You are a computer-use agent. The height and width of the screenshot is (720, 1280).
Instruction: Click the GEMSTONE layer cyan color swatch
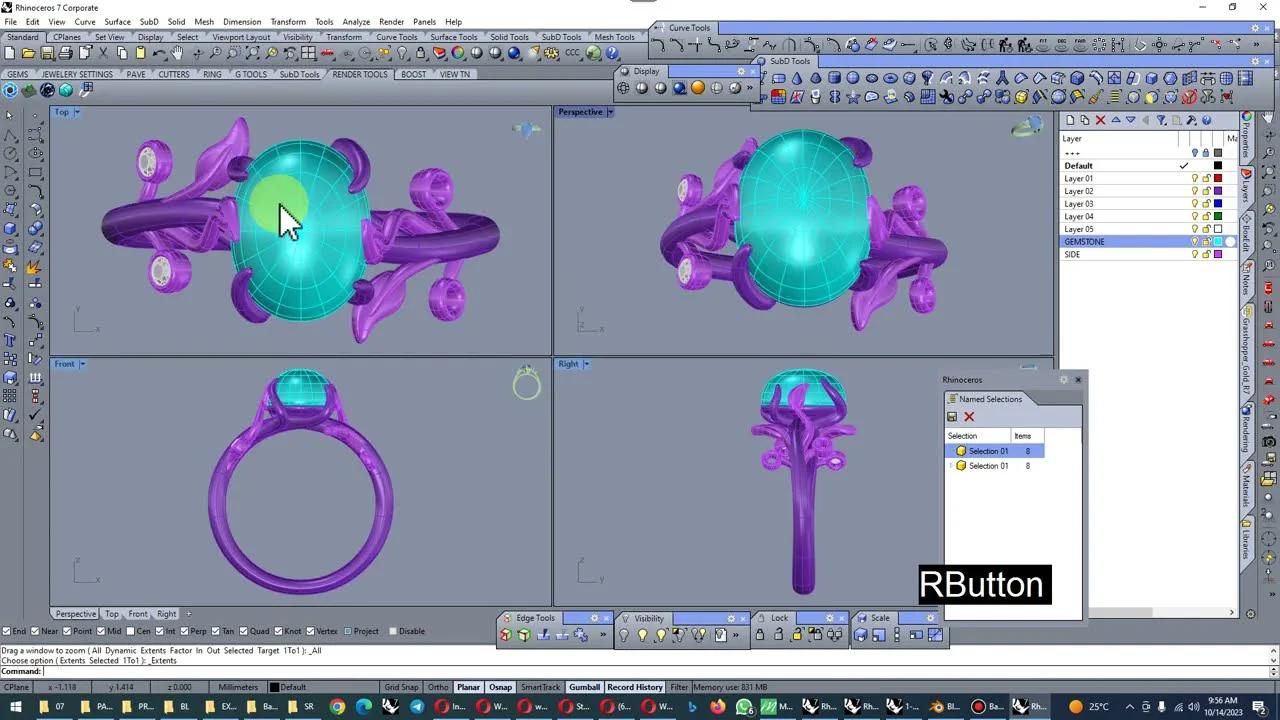click(x=1218, y=242)
